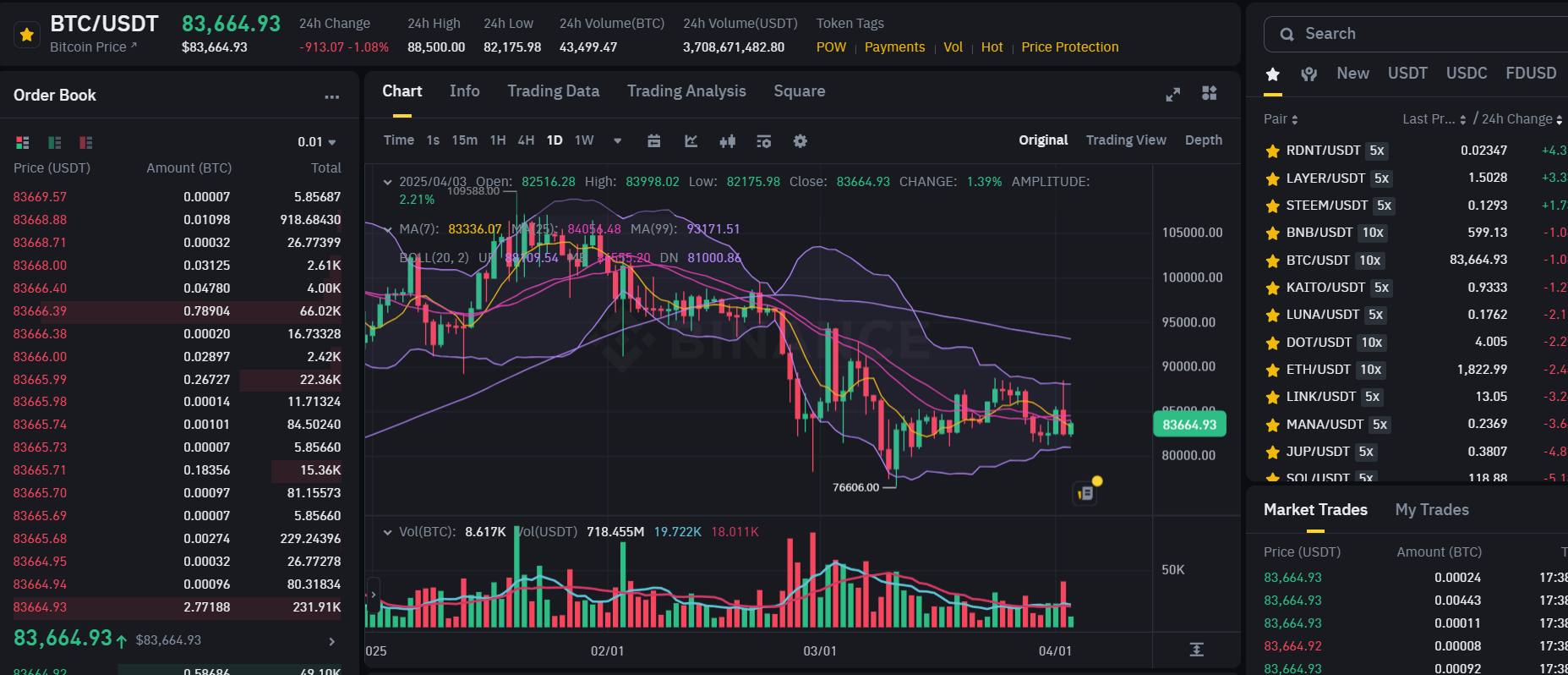Select the USDT market tab
This screenshot has height=675, width=1568.
tap(1407, 74)
